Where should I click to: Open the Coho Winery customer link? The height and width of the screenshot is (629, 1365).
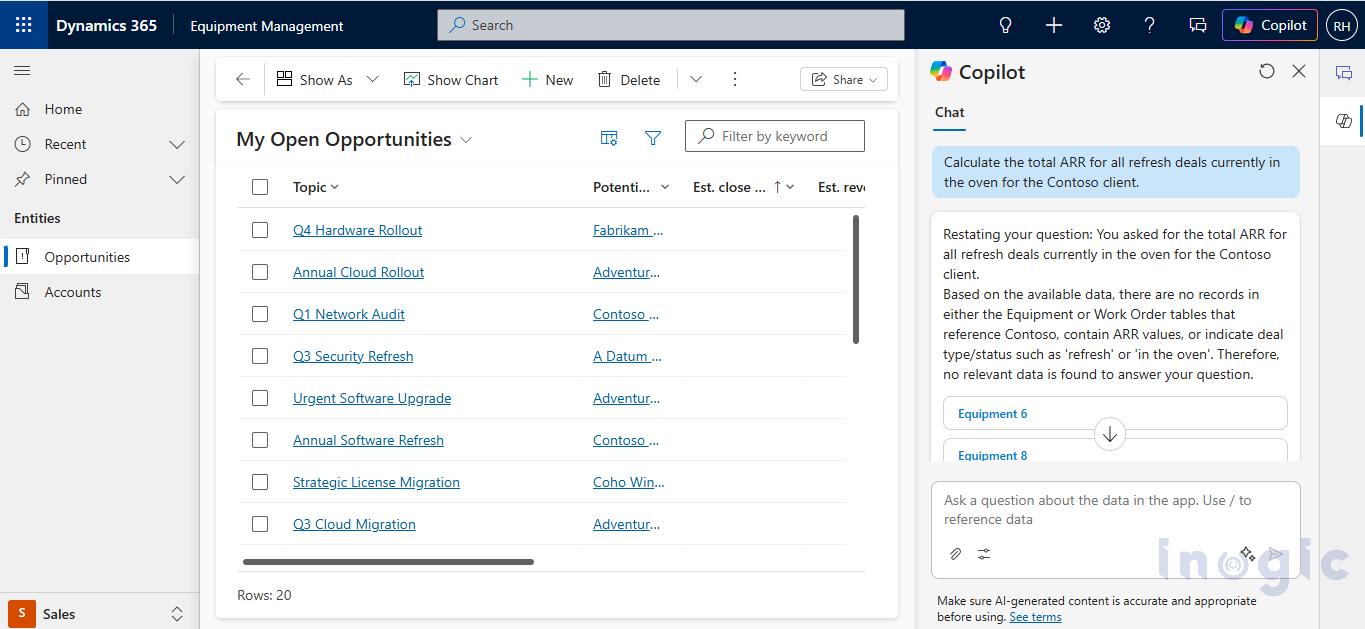629,482
